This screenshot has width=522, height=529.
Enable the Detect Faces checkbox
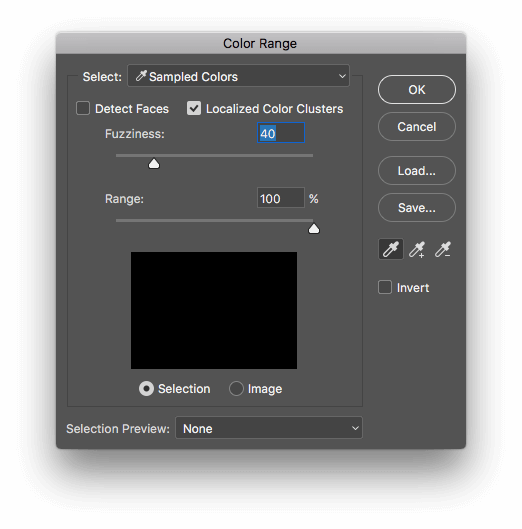pos(83,109)
